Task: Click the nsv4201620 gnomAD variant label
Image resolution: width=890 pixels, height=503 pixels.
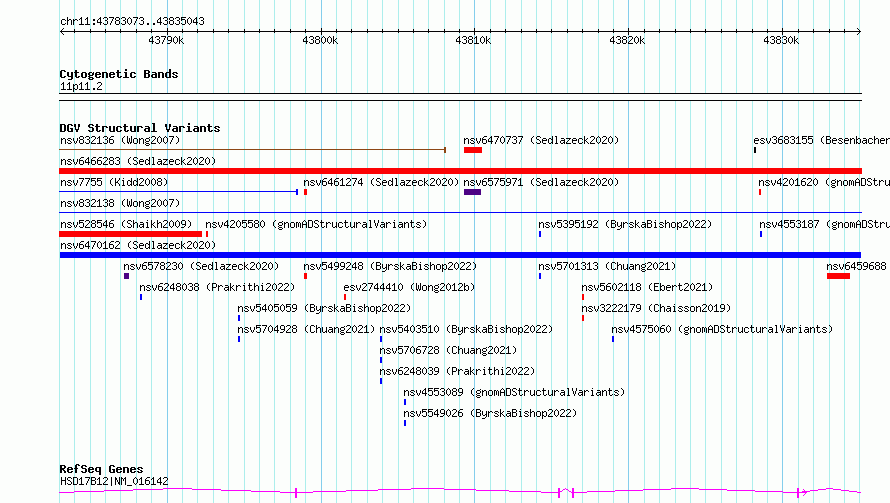Action: click(824, 182)
